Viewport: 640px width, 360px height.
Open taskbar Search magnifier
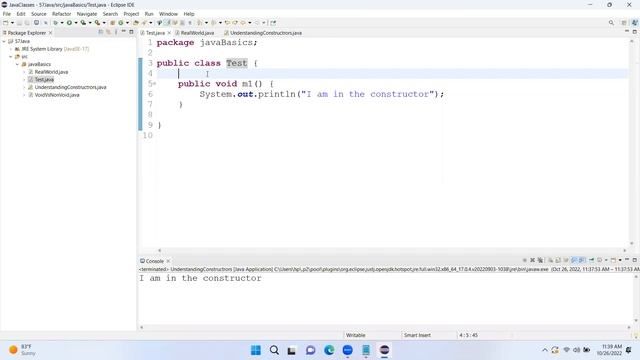pos(274,350)
